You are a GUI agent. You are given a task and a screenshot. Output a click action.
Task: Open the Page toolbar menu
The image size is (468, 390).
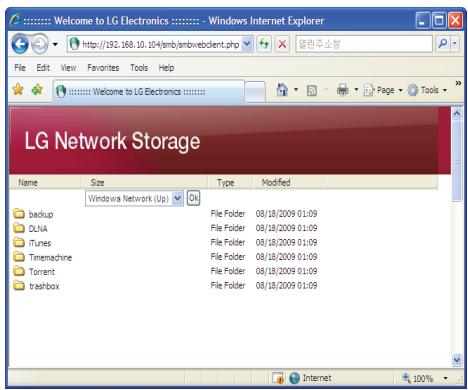click(x=383, y=90)
